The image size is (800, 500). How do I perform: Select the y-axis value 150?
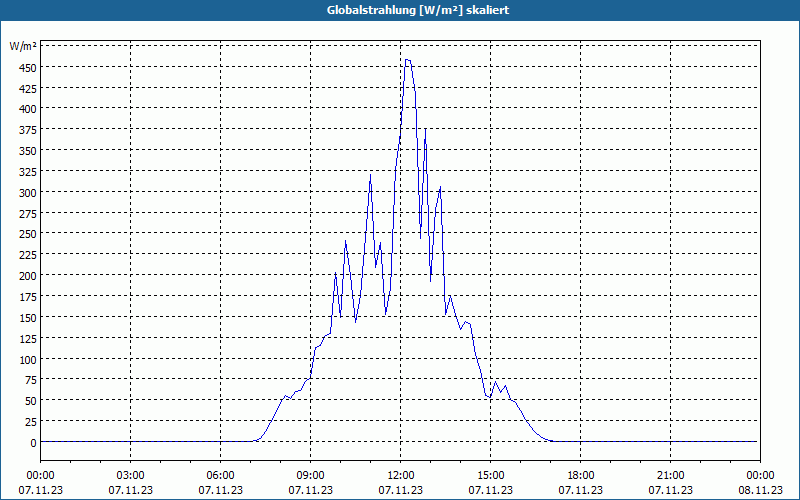pos(27,318)
